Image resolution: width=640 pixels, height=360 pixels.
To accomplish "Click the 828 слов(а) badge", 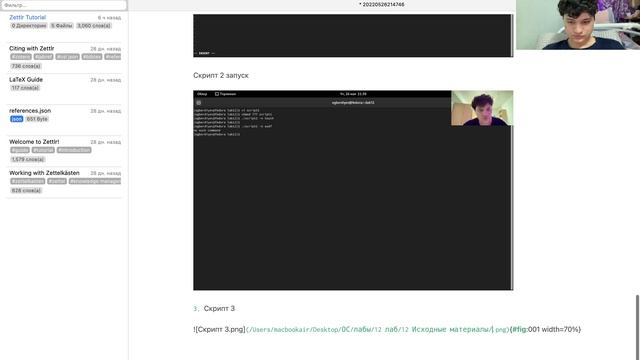I will click(26, 191).
